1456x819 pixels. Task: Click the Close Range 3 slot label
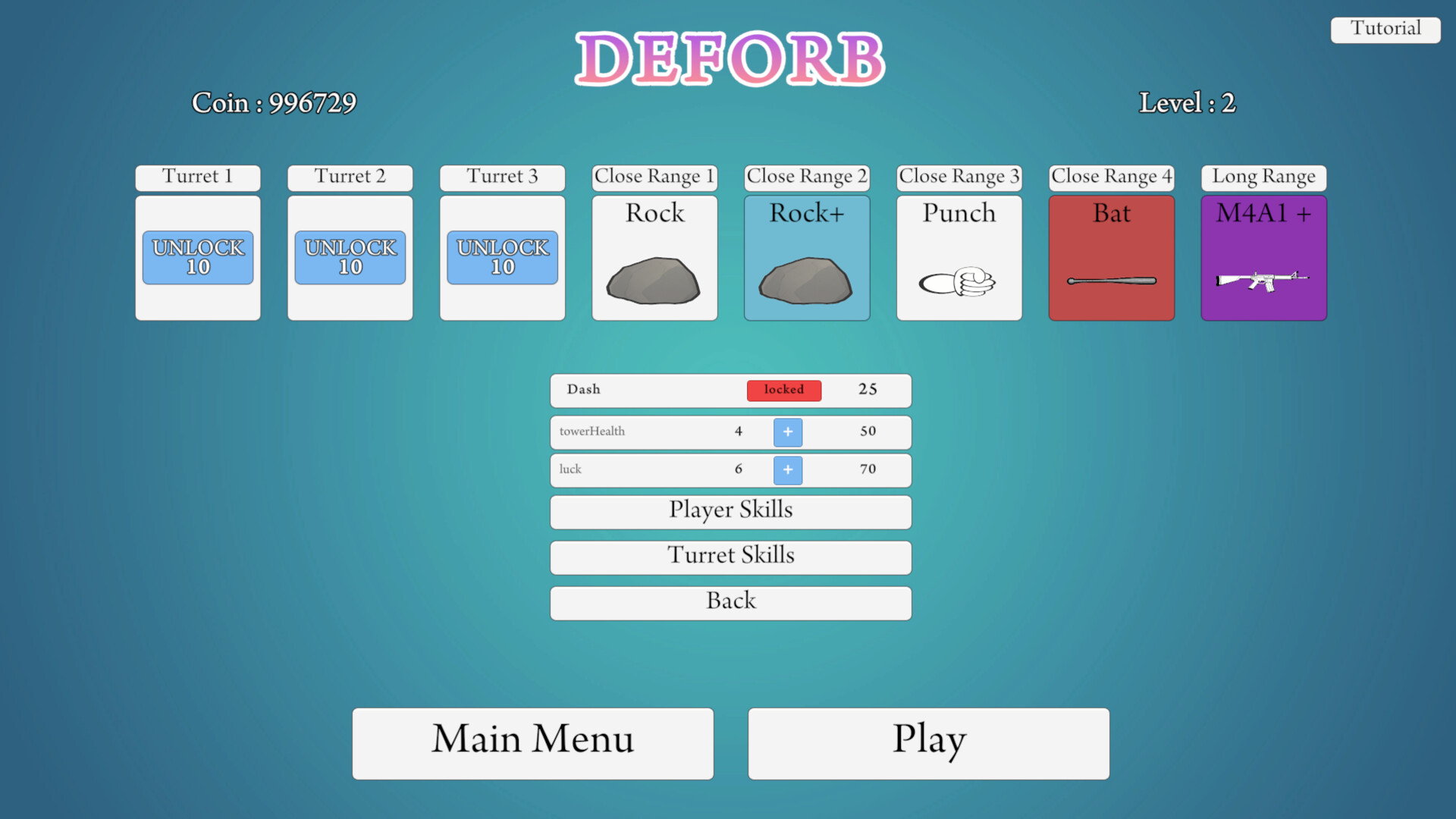tap(959, 177)
